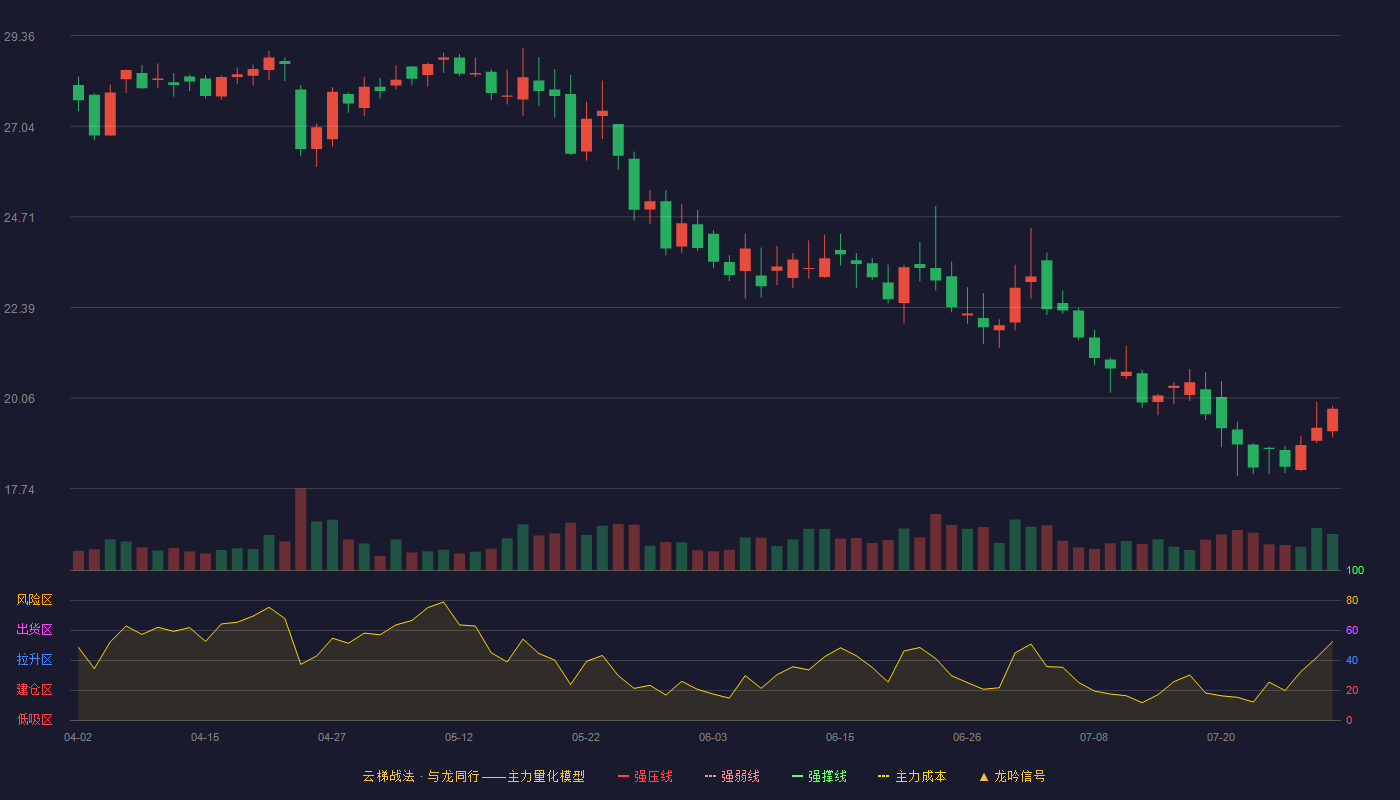Image resolution: width=1400 pixels, height=800 pixels.
Task: Click the 17.74 price axis label
Action: (19, 489)
